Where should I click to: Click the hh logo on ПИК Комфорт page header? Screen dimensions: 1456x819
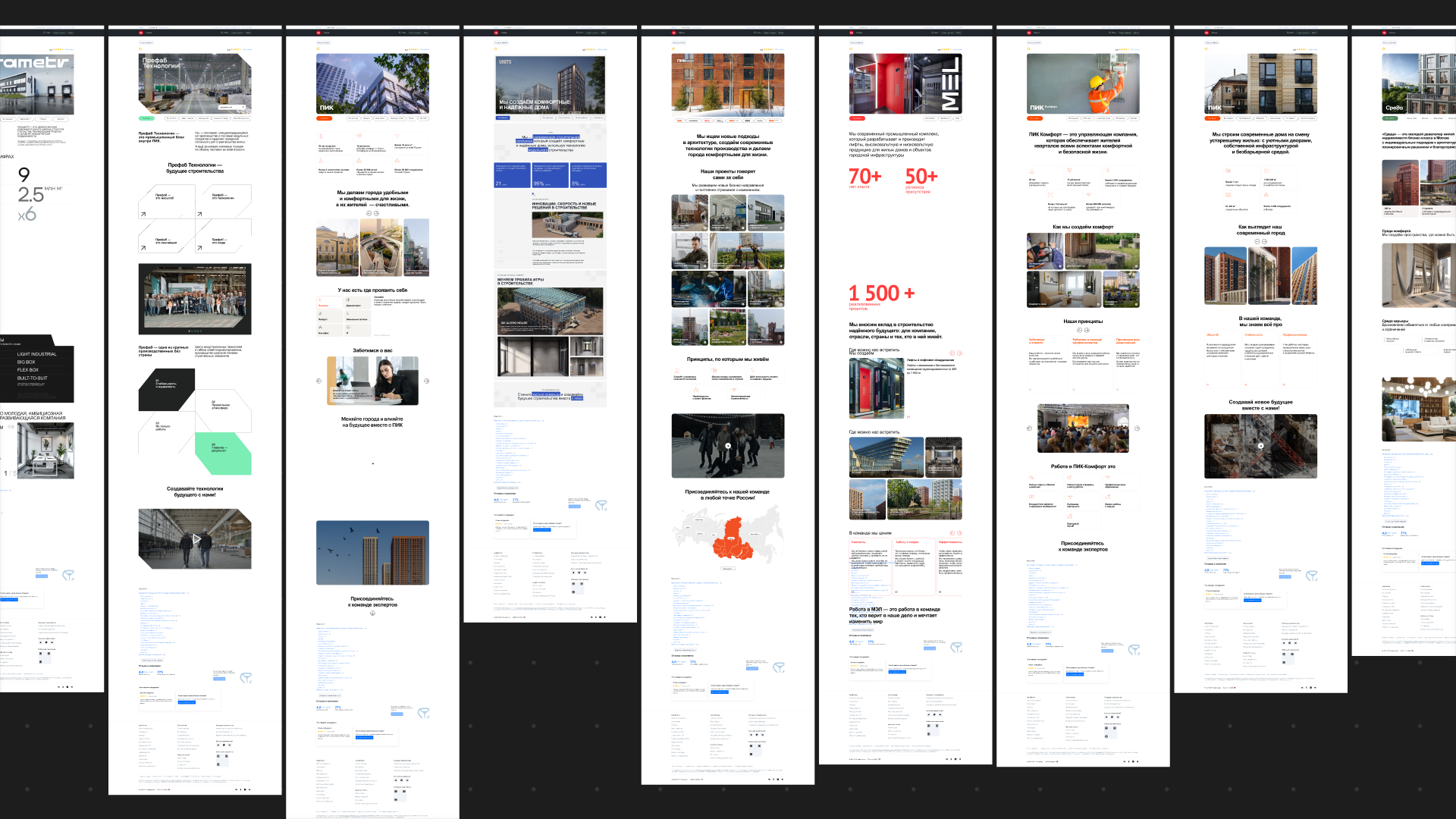coord(1028,33)
